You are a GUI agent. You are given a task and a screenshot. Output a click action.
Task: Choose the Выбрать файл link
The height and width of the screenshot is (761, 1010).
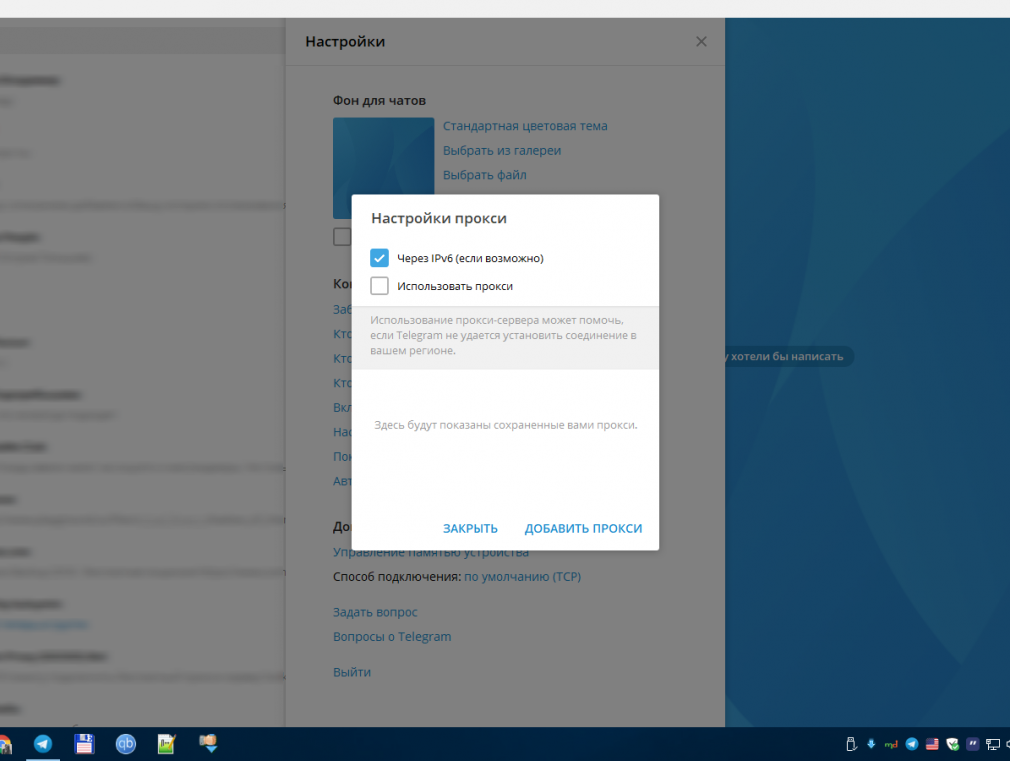click(x=484, y=175)
